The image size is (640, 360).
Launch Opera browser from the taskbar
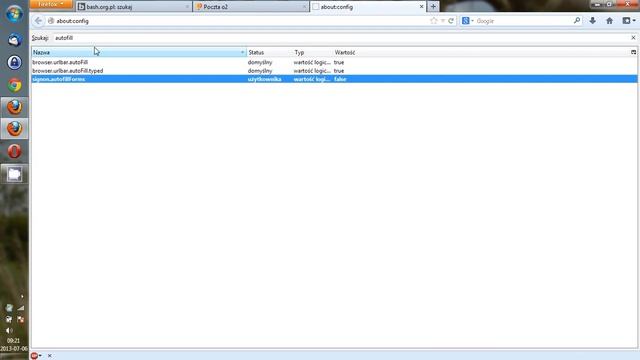(14, 151)
